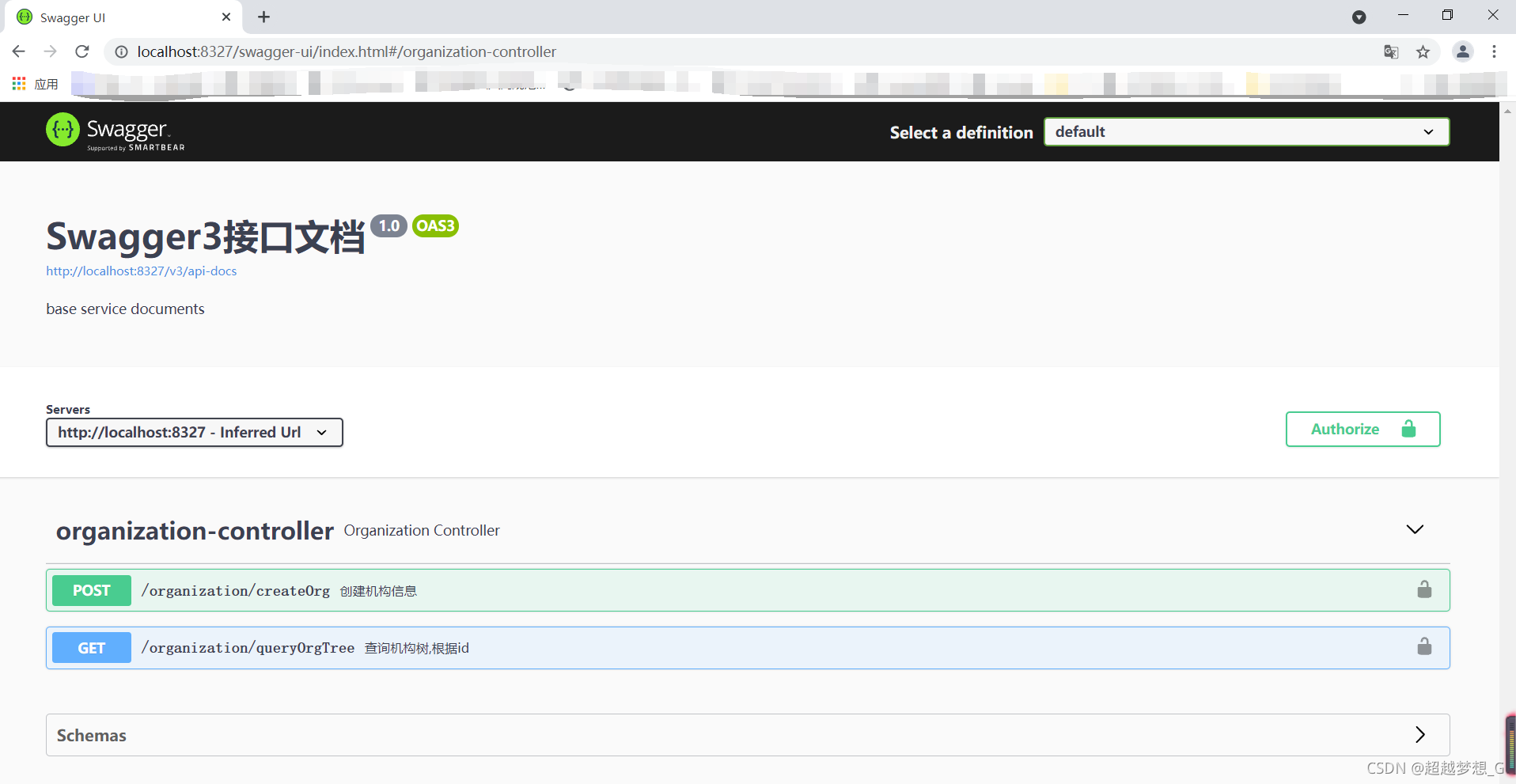
Task: Reload the Swagger UI page
Action: point(82,51)
